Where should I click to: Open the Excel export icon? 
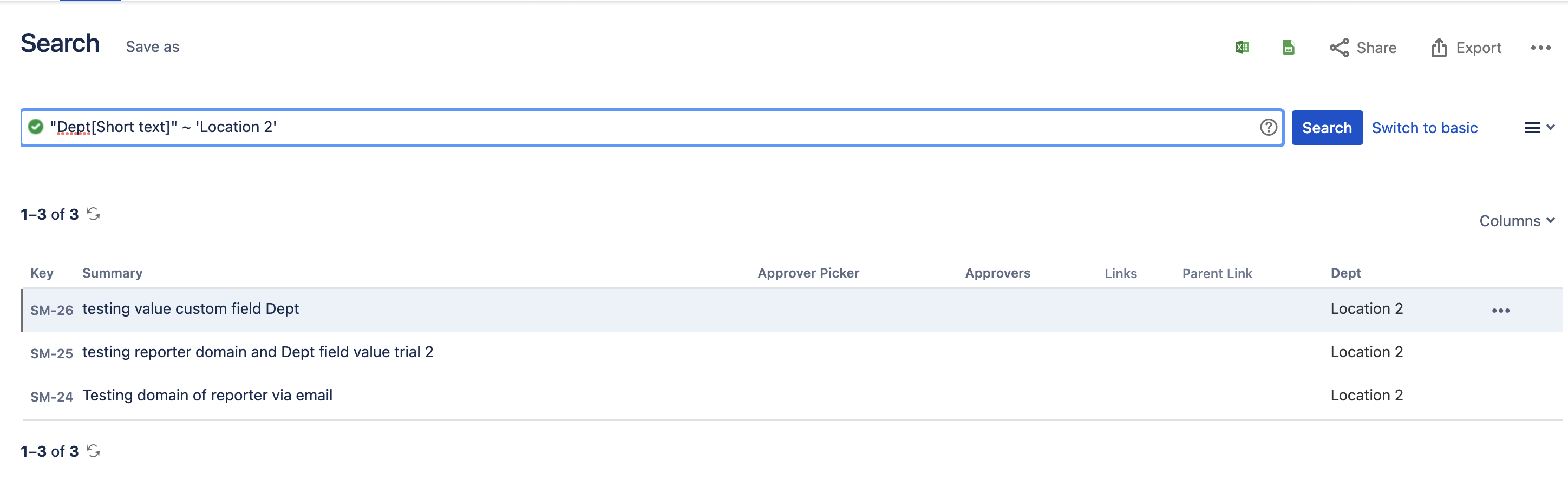tap(1242, 47)
